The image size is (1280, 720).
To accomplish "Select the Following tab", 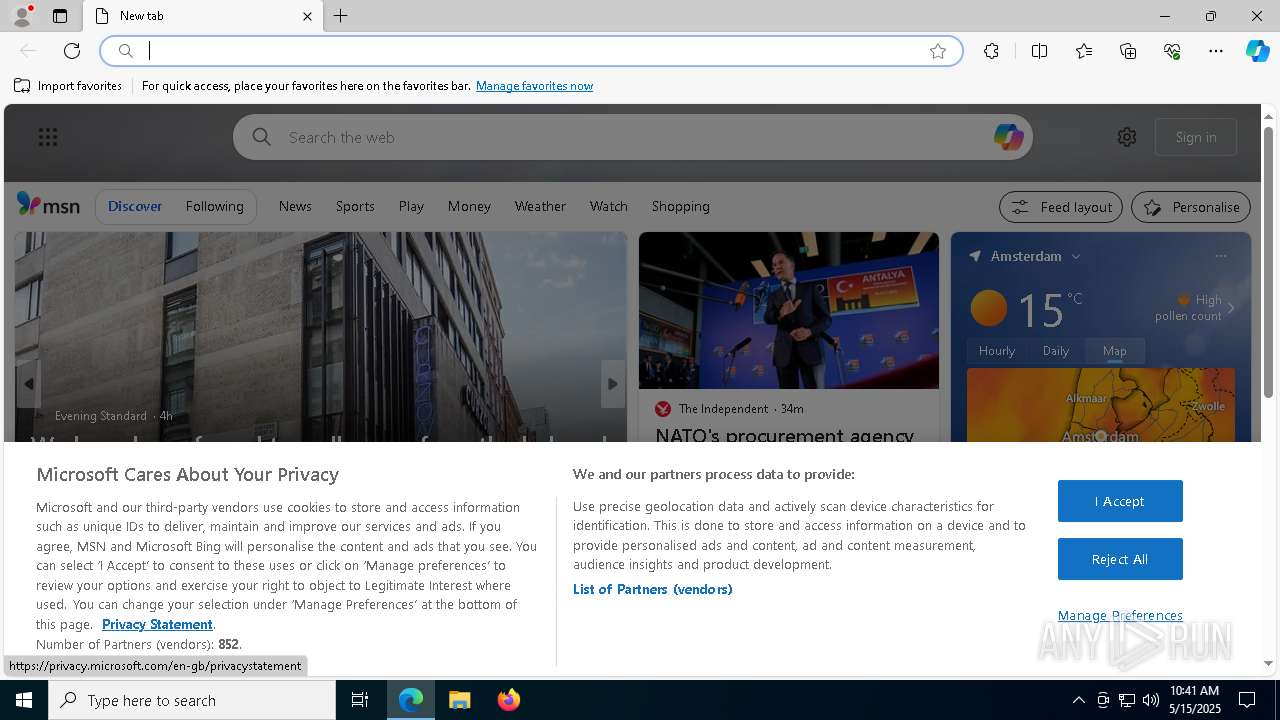I will [214, 206].
